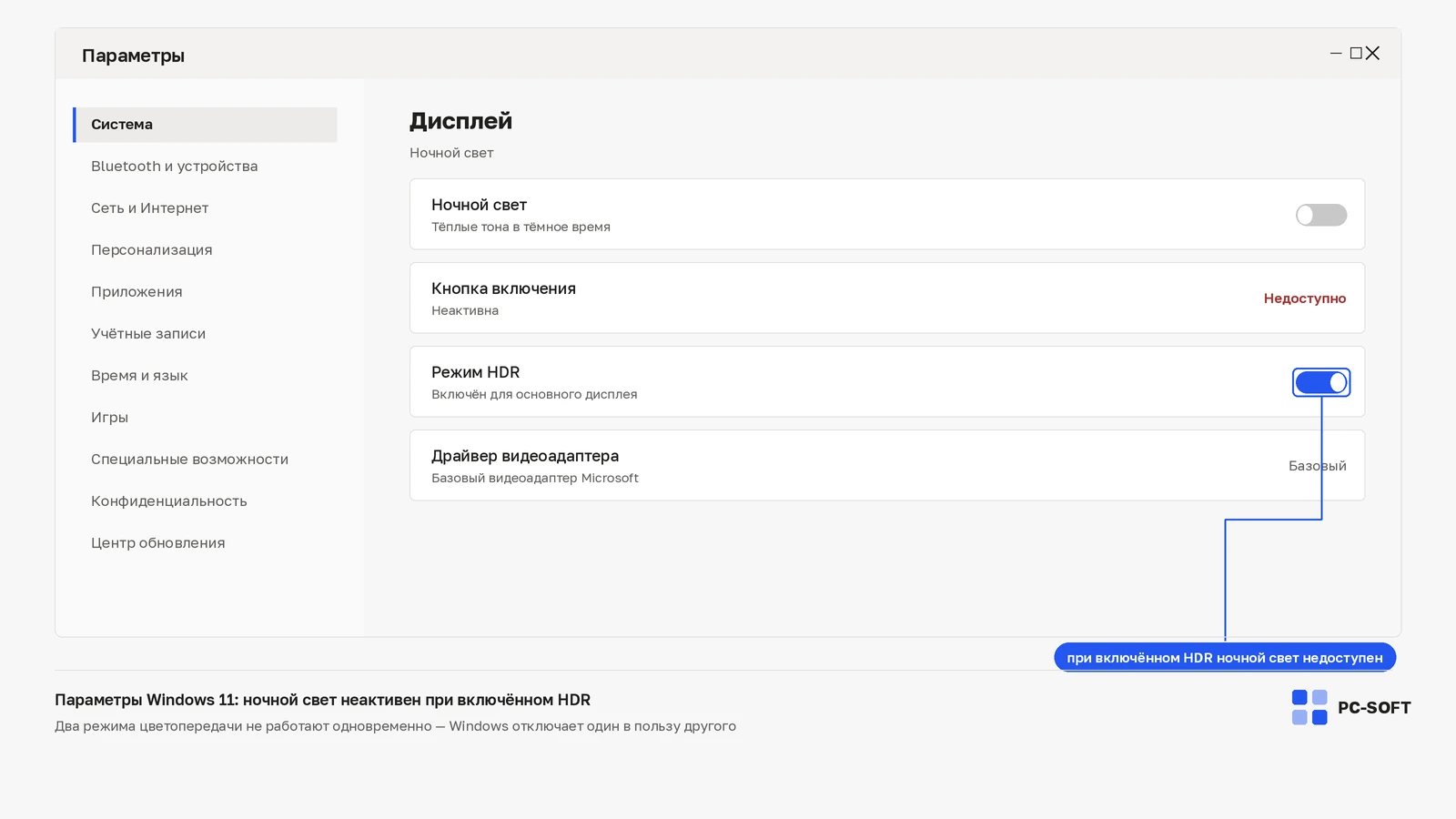Minimize the Параметры window
Viewport: 1456px width, 819px height.
1336,54
